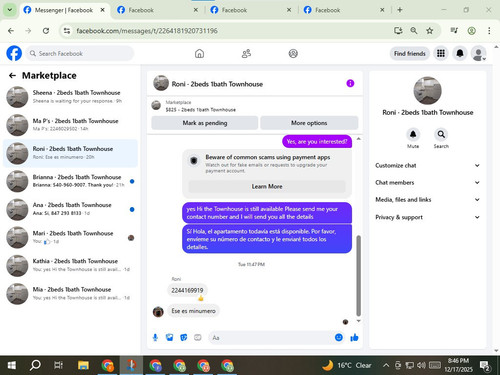
Task: Open the Facebook logo home link
Action: 14,53
